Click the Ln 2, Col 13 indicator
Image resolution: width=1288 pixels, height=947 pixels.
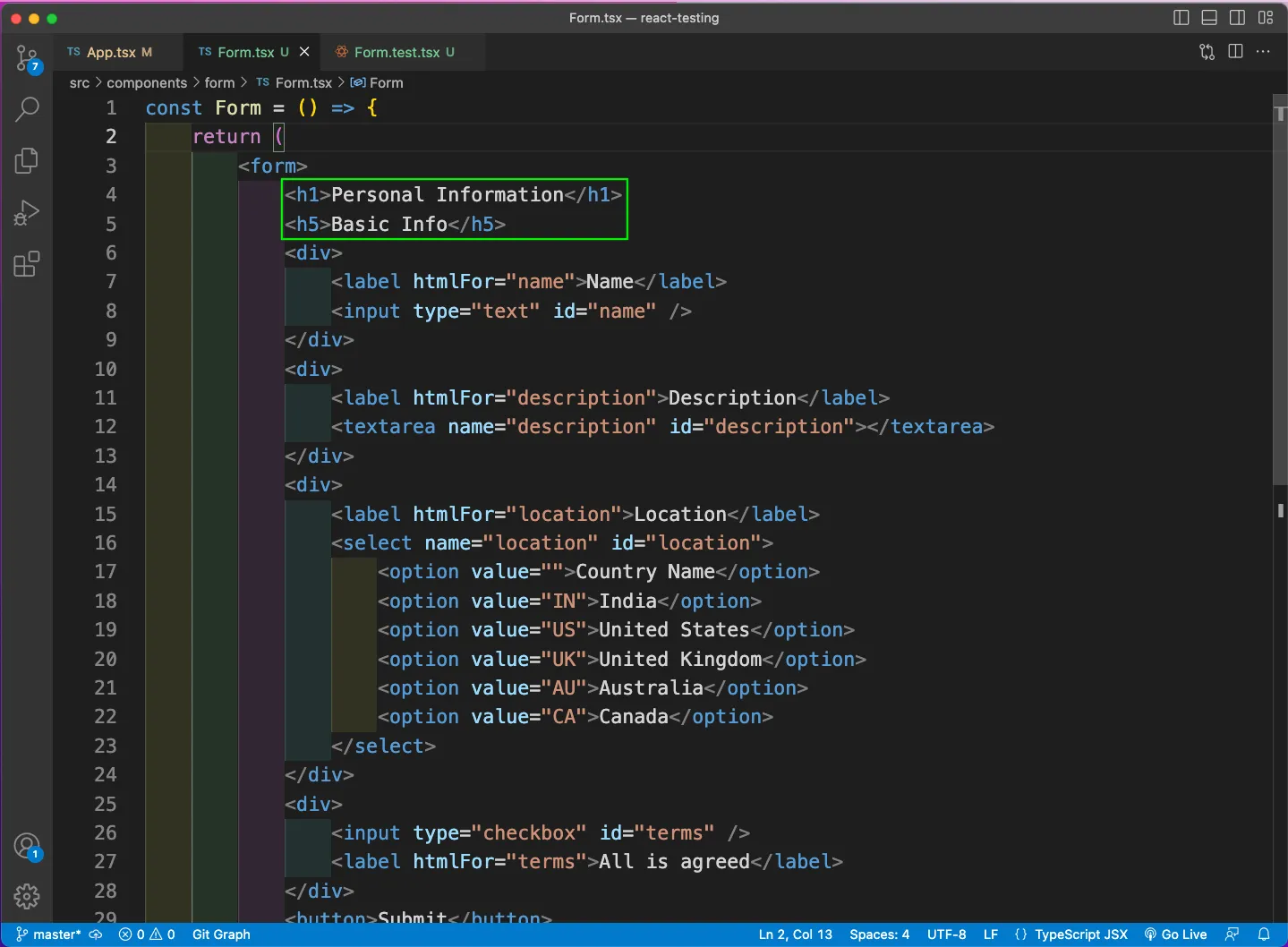click(x=796, y=934)
